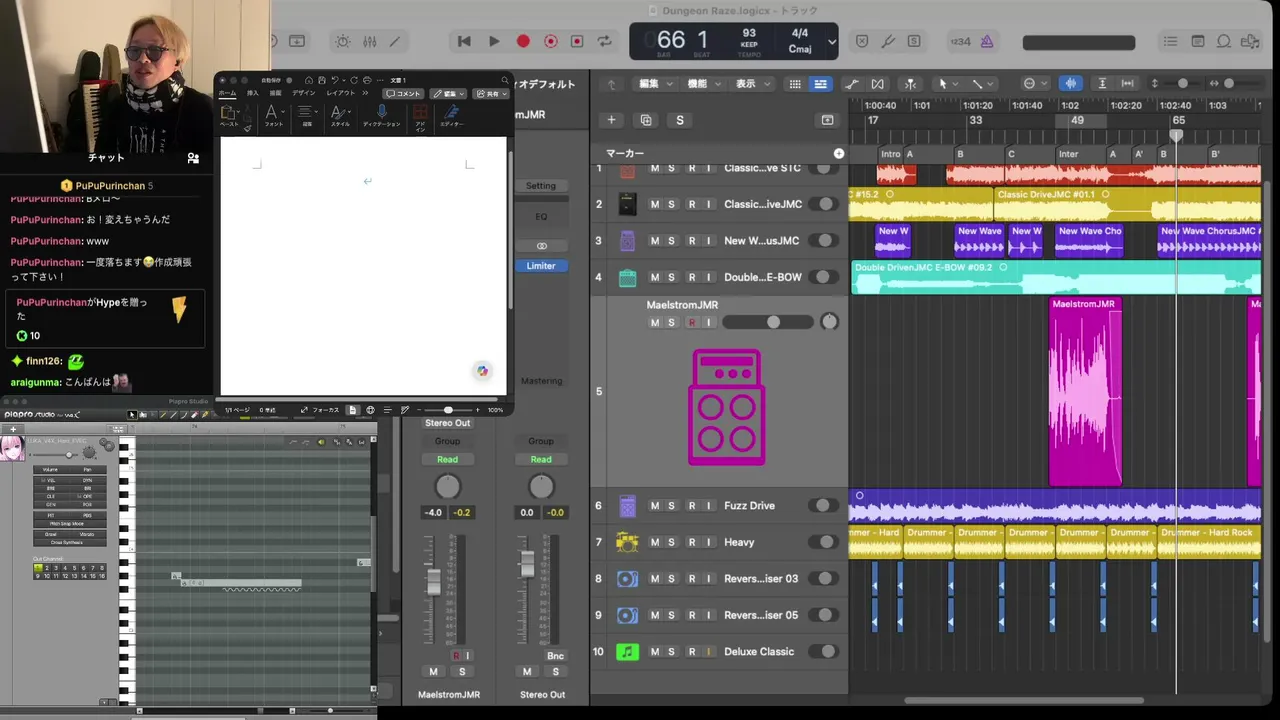This screenshot has width=1280, height=720.
Task: Click the コメント button in Word
Action: [x=404, y=93]
